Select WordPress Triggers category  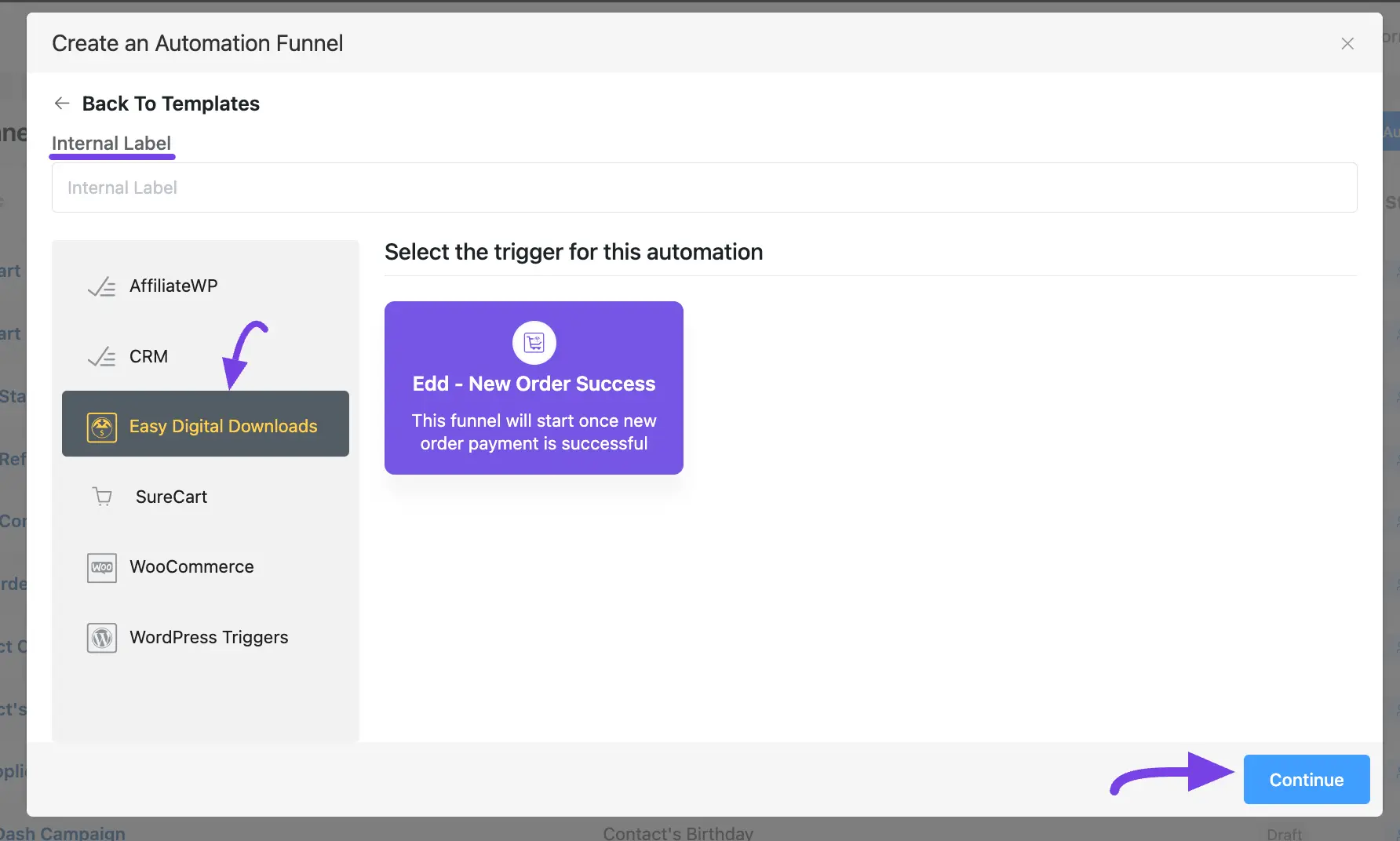point(206,638)
